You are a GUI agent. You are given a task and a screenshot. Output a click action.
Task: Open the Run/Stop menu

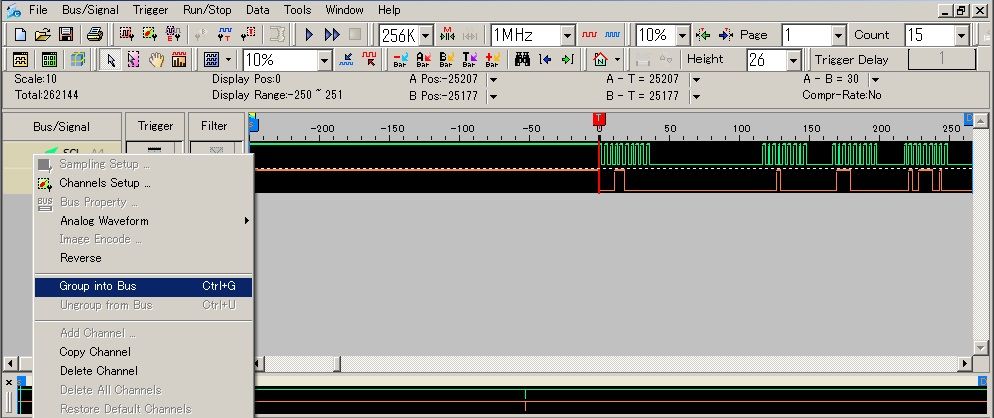(207, 10)
